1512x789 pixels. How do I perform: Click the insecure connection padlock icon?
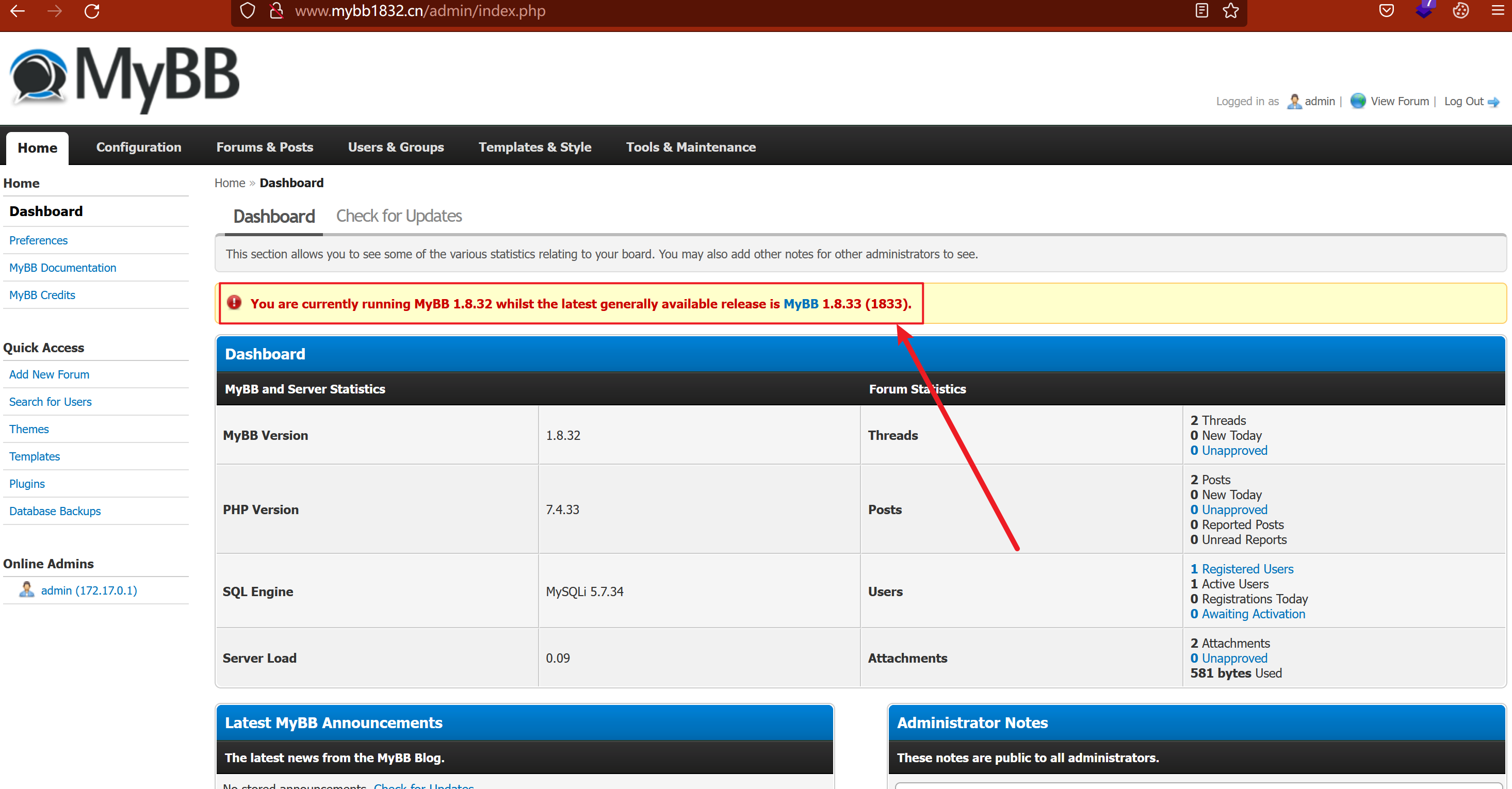click(276, 11)
